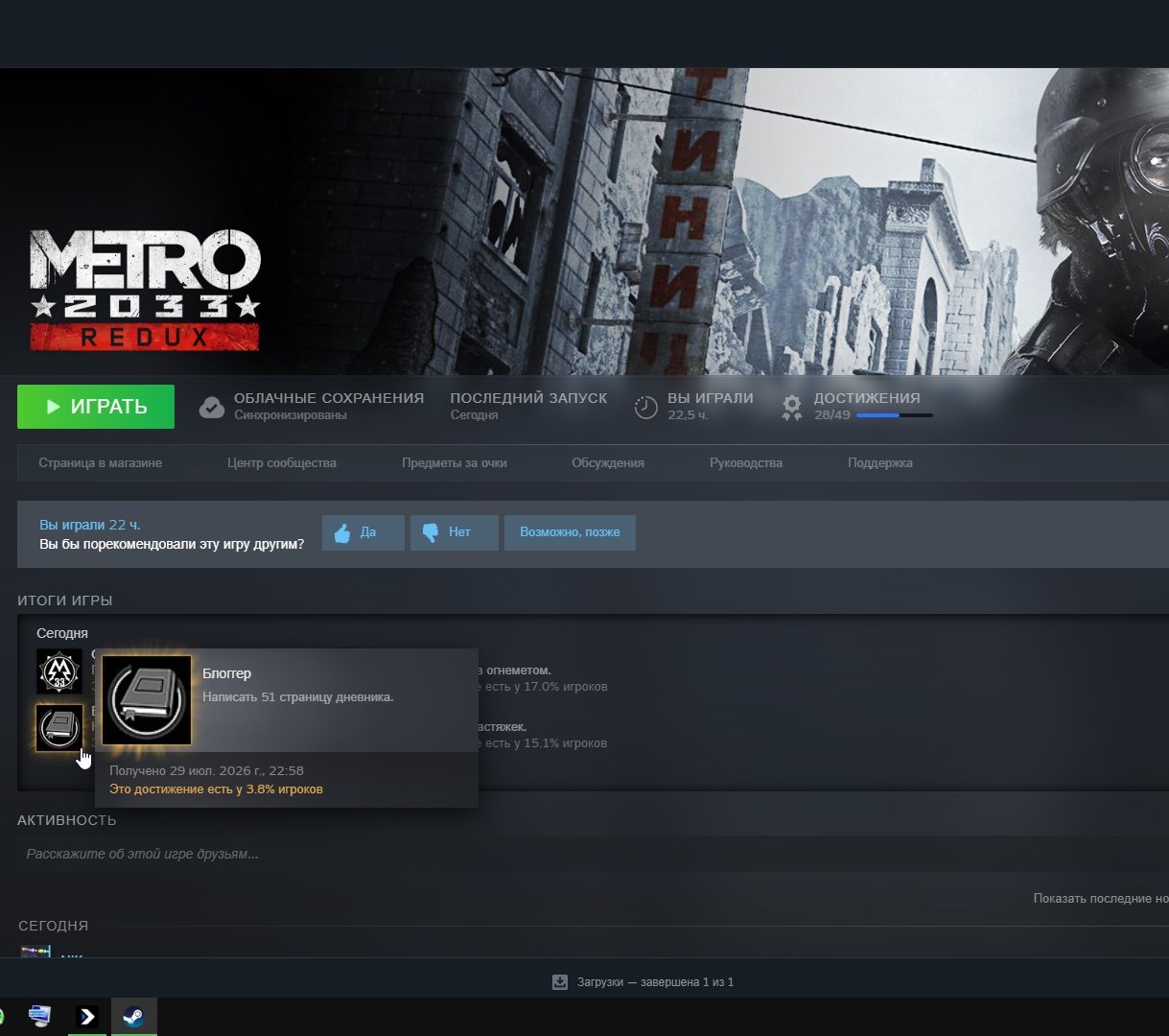The image size is (1169, 1036).
Task: Click ОБЛАЧНЫЕ СОХРАНЕНИЯ label
Action: click(329, 398)
